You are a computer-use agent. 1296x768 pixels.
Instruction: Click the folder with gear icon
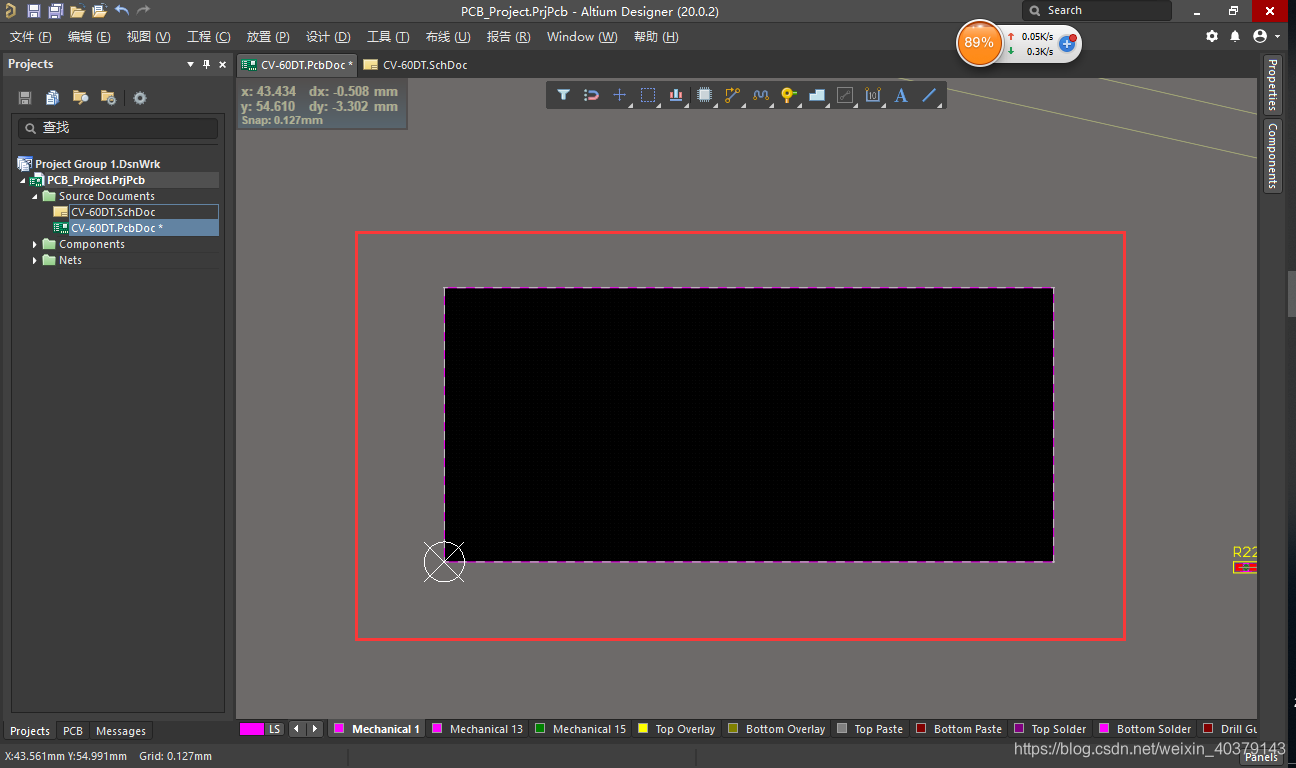pos(109,98)
